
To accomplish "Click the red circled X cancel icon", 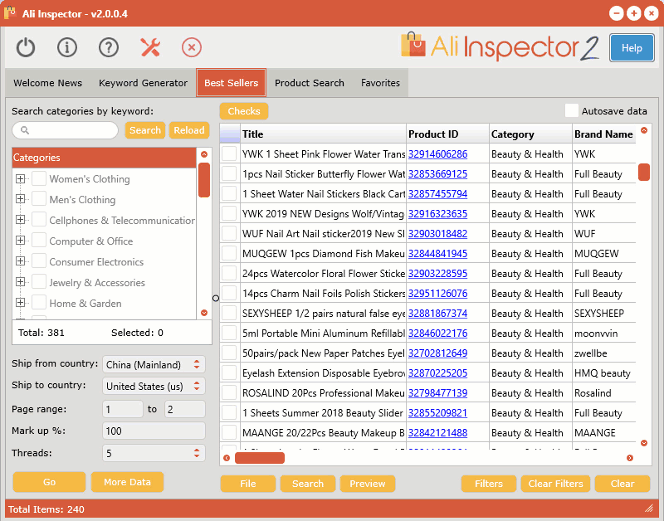I will 191,47.
